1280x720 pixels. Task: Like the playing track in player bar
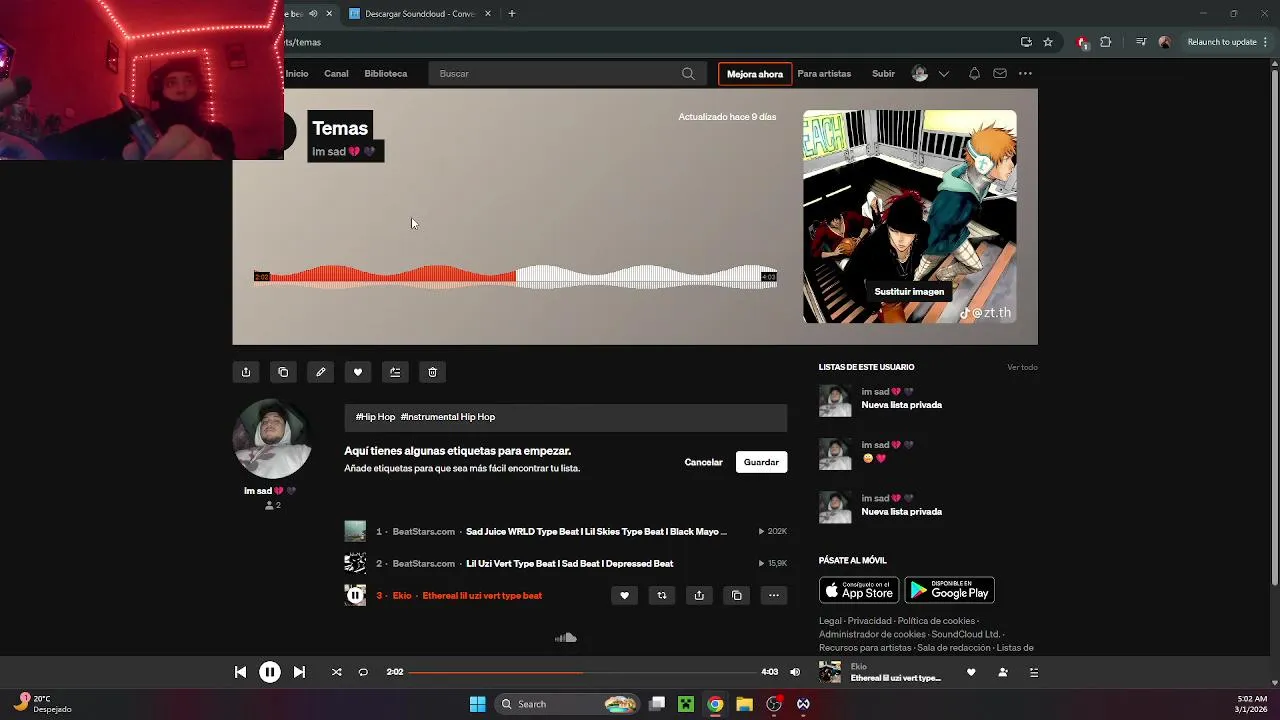click(971, 673)
